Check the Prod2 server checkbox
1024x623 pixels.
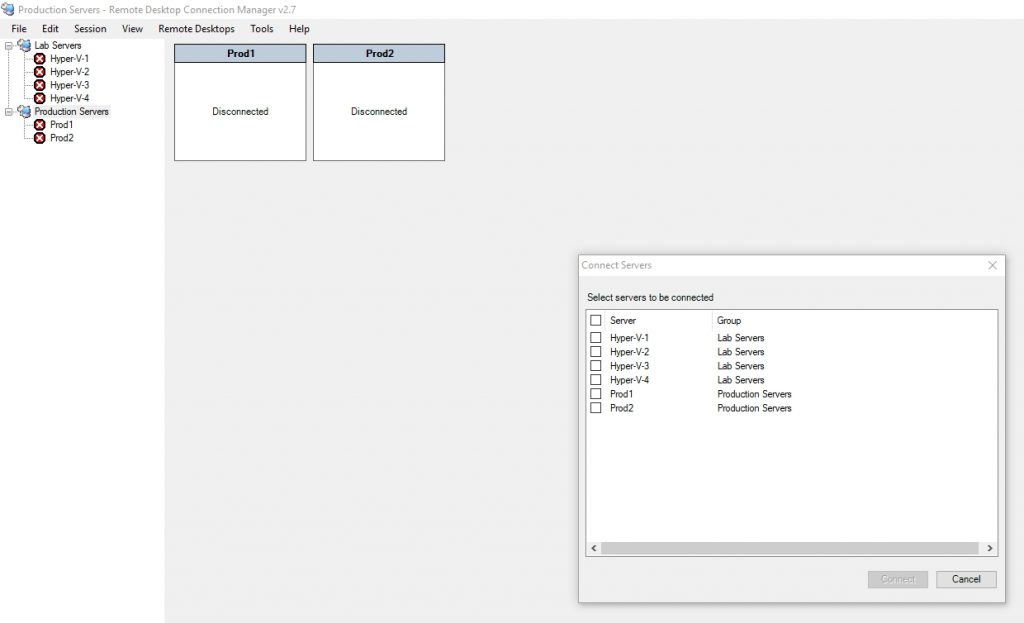596,408
